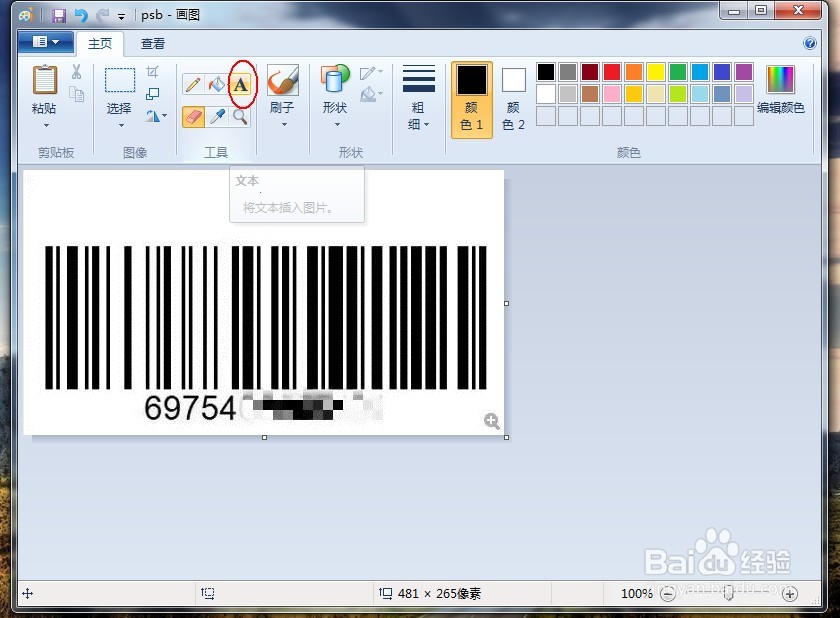Click the rectangular Select tool icon

coord(119,80)
